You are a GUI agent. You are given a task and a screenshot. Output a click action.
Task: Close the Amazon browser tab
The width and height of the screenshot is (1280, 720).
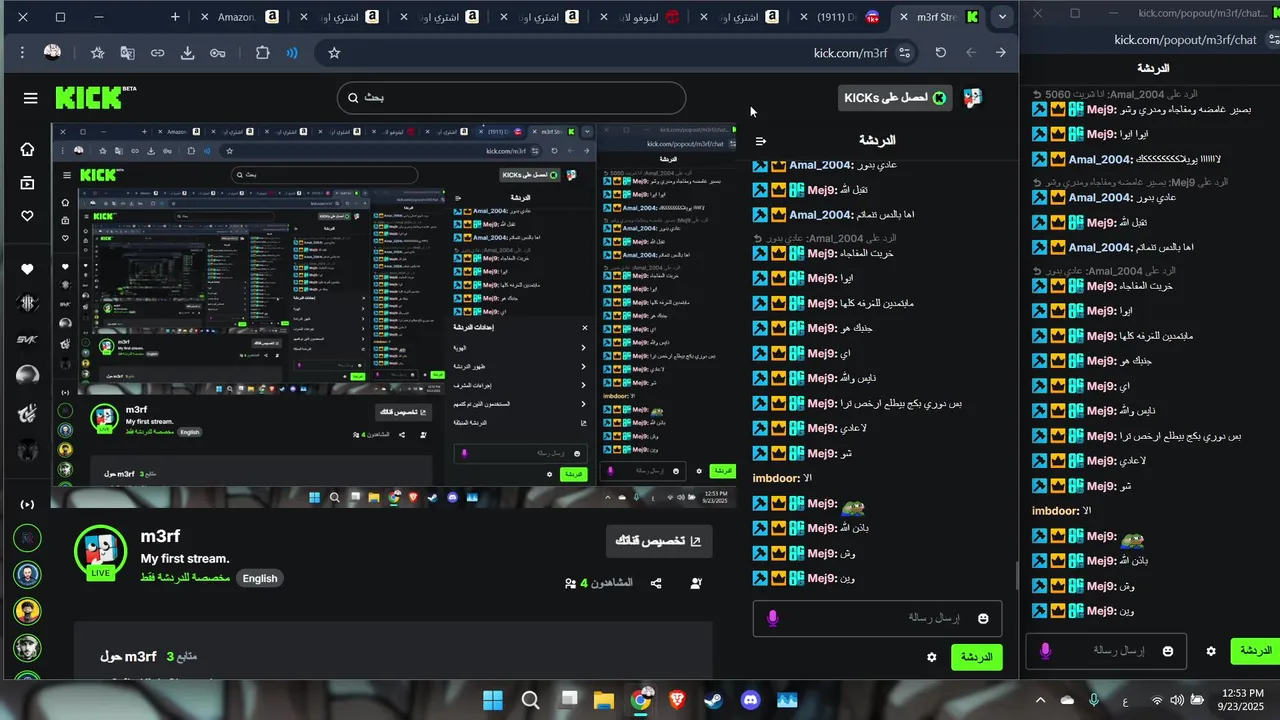[x=204, y=17]
